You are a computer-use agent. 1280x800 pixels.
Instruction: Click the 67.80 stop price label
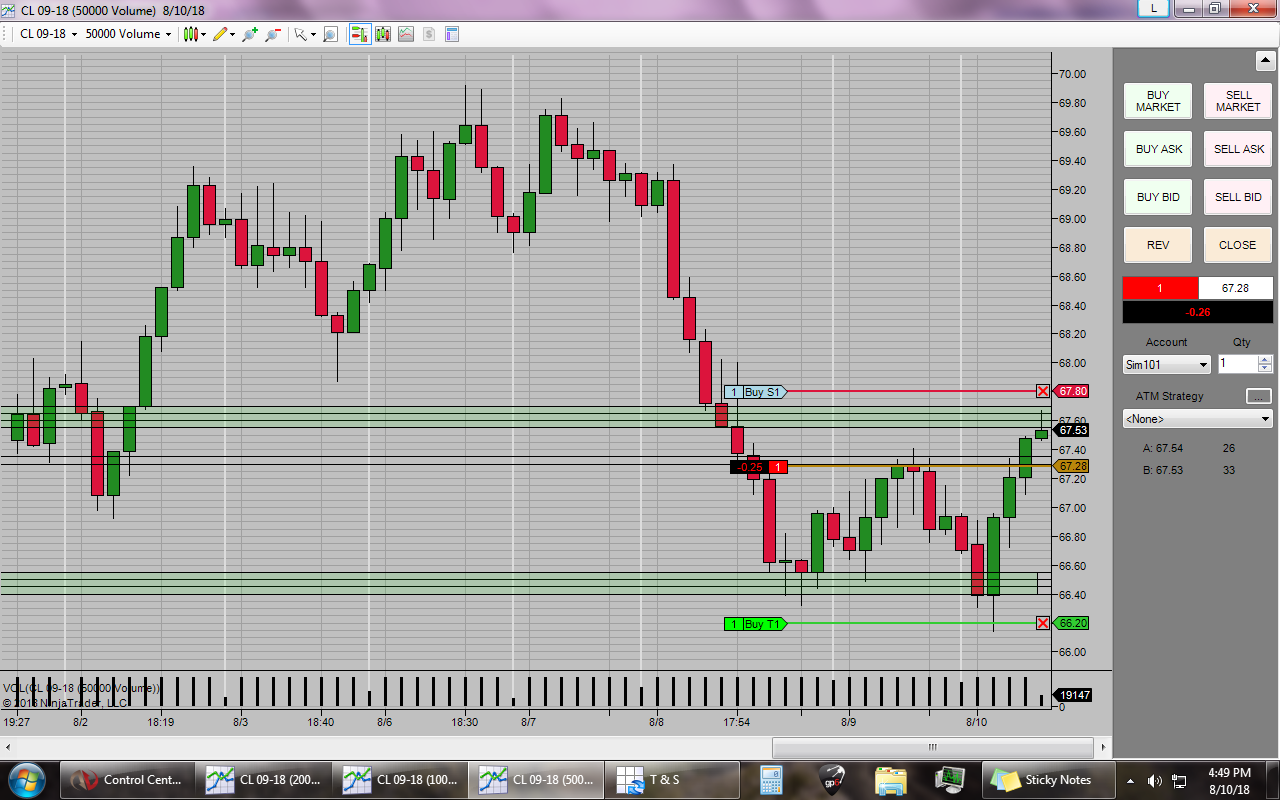[x=1072, y=391]
